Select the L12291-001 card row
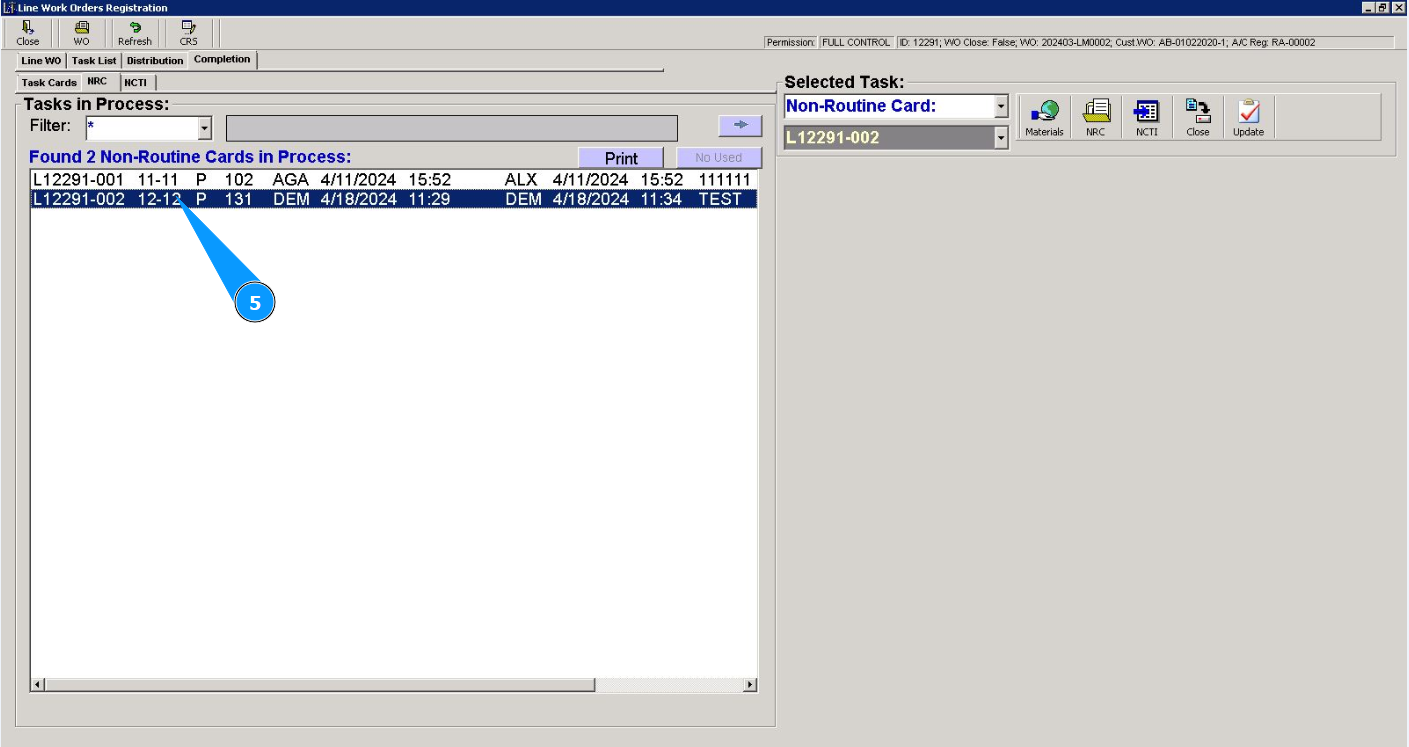This screenshot has width=1409, height=747. click(x=393, y=180)
